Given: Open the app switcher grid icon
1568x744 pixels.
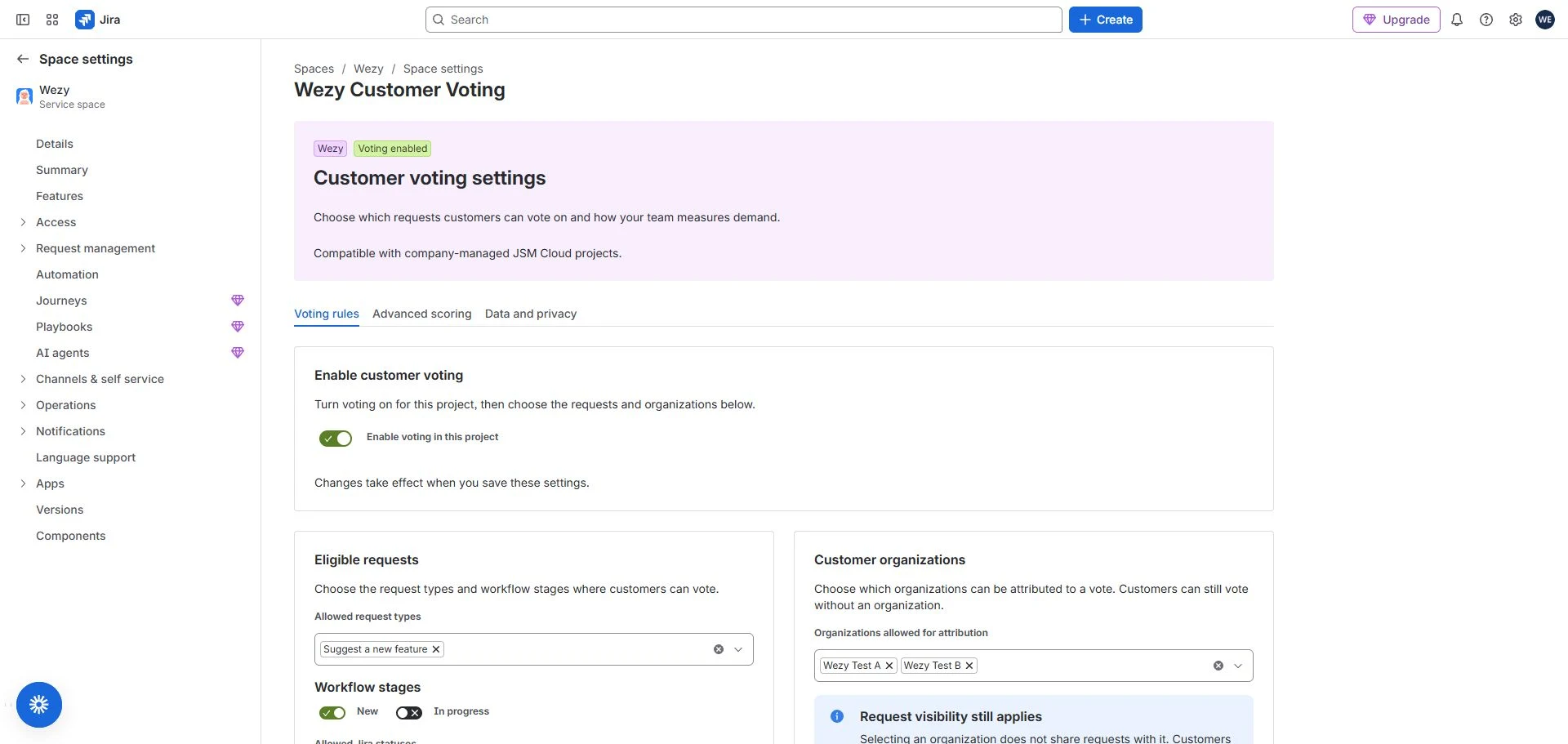Looking at the screenshot, I should point(52,20).
